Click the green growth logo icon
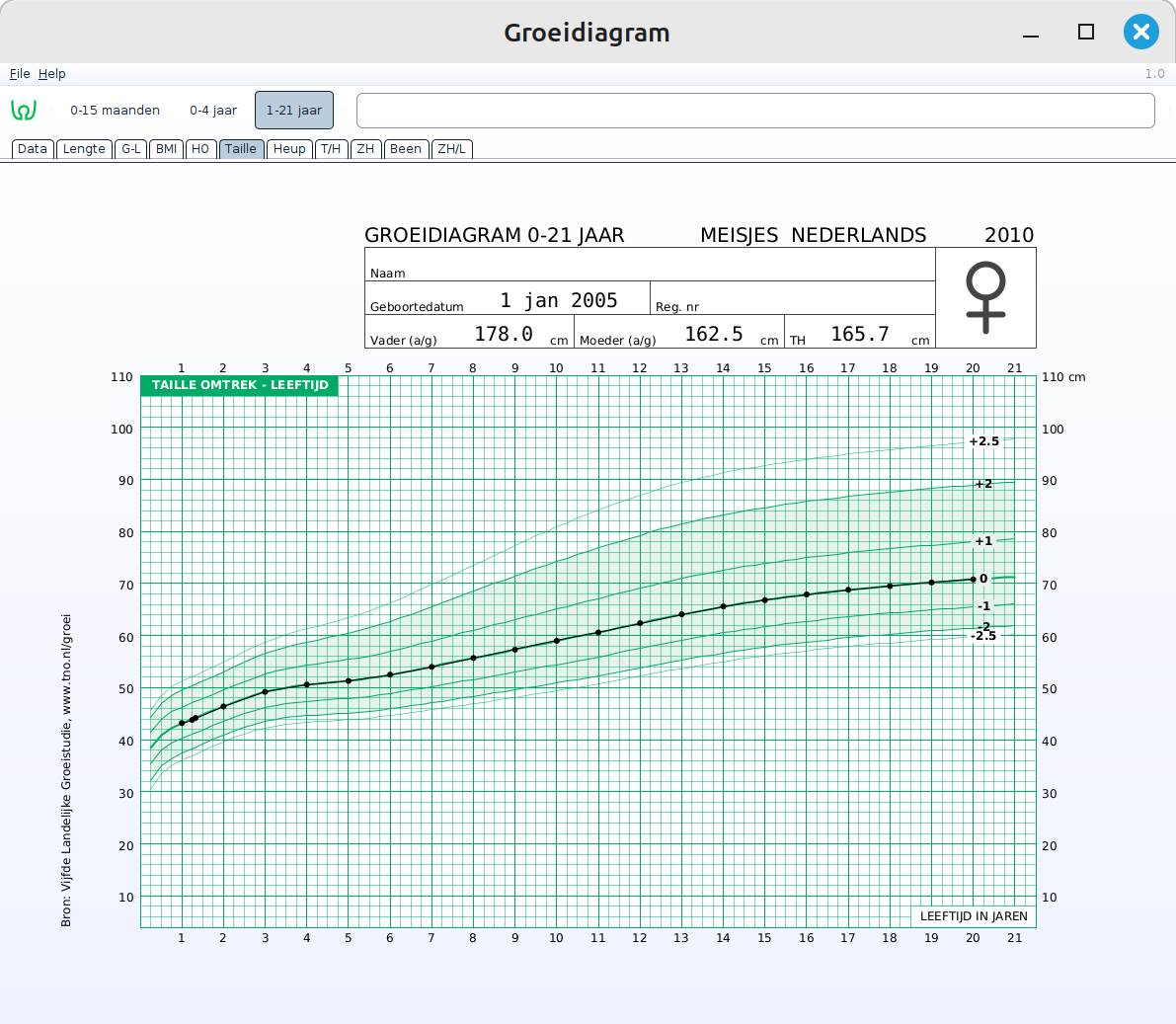 tap(24, 110)
